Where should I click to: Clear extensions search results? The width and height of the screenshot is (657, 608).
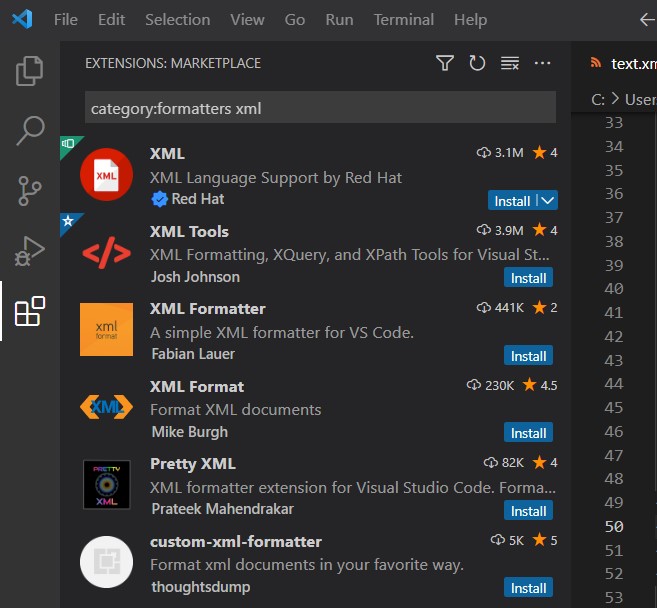[x=510, y=63]
